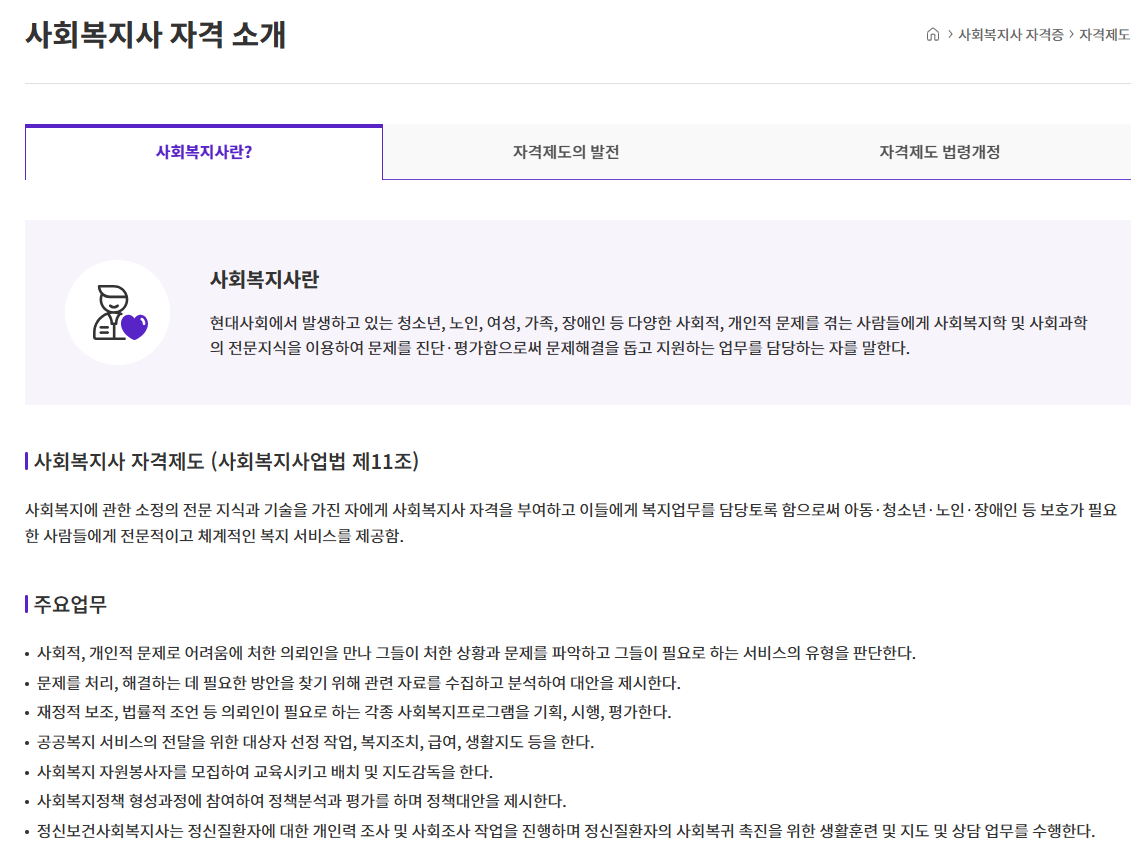The image size is (1139, 866).
Task: Click the paragraph starting with 사회복지에 관한 소정의
Action: coord(570,522)
